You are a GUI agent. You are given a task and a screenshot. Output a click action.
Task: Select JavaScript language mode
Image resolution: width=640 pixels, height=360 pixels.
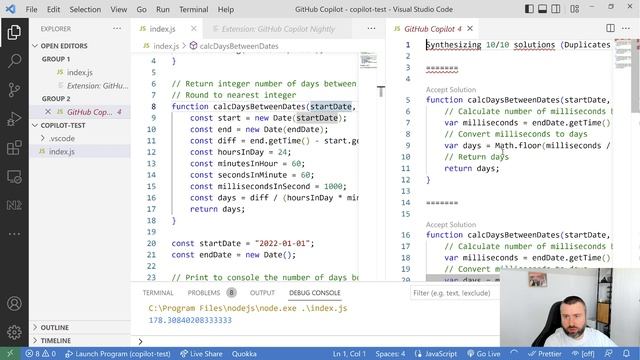coord(436,353)
